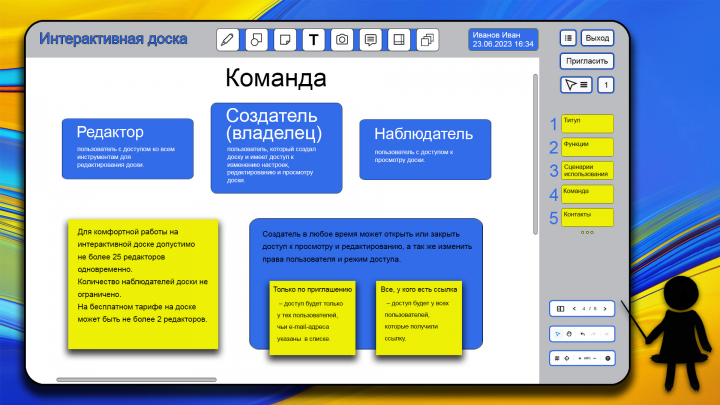This screenshot has height=405, width=720.
Task: Select the yellow note about 25 редакторов
Action: (143, 284)
